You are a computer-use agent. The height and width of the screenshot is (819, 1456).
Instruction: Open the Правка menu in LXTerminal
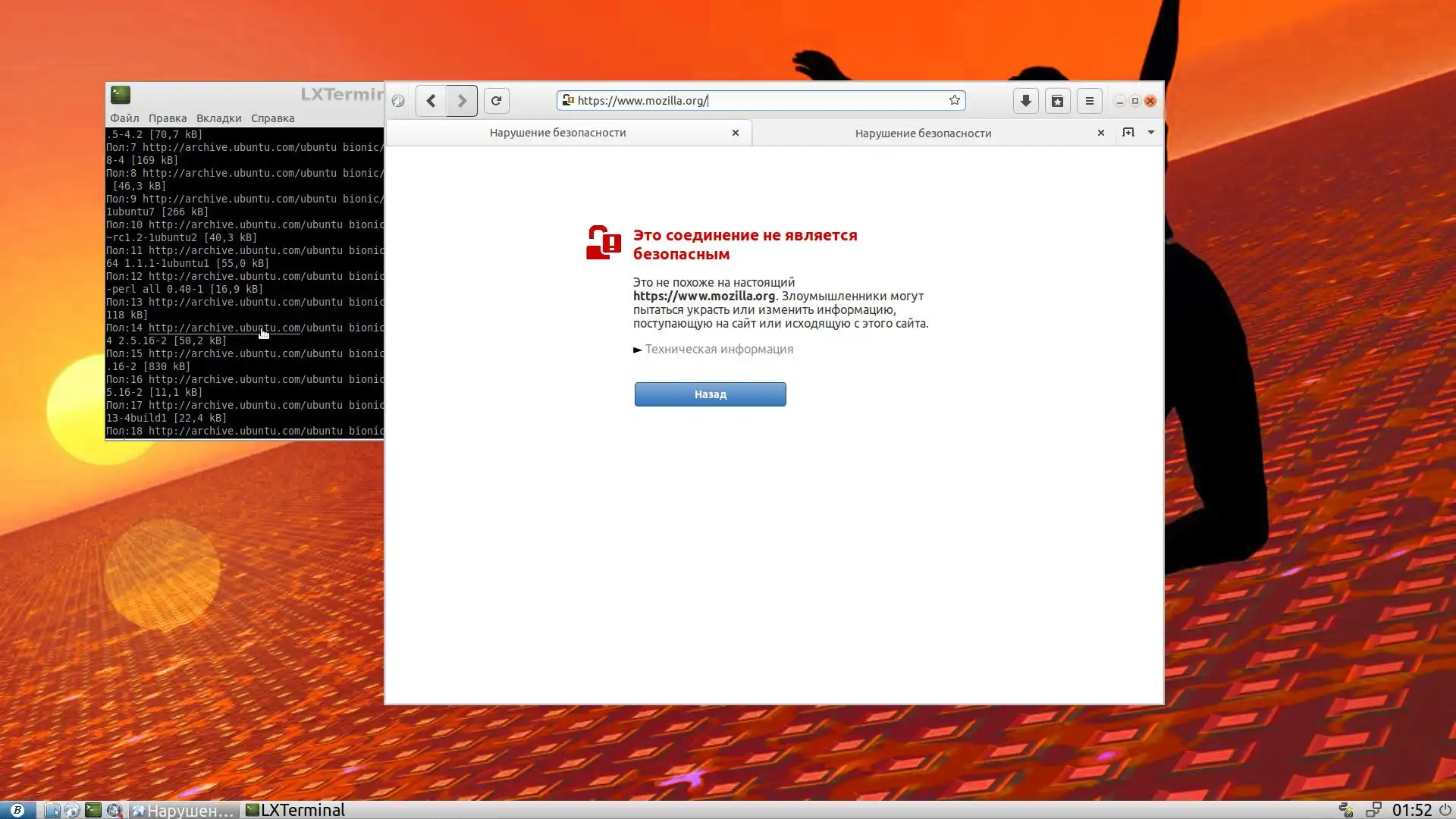(x=167, y=118)
